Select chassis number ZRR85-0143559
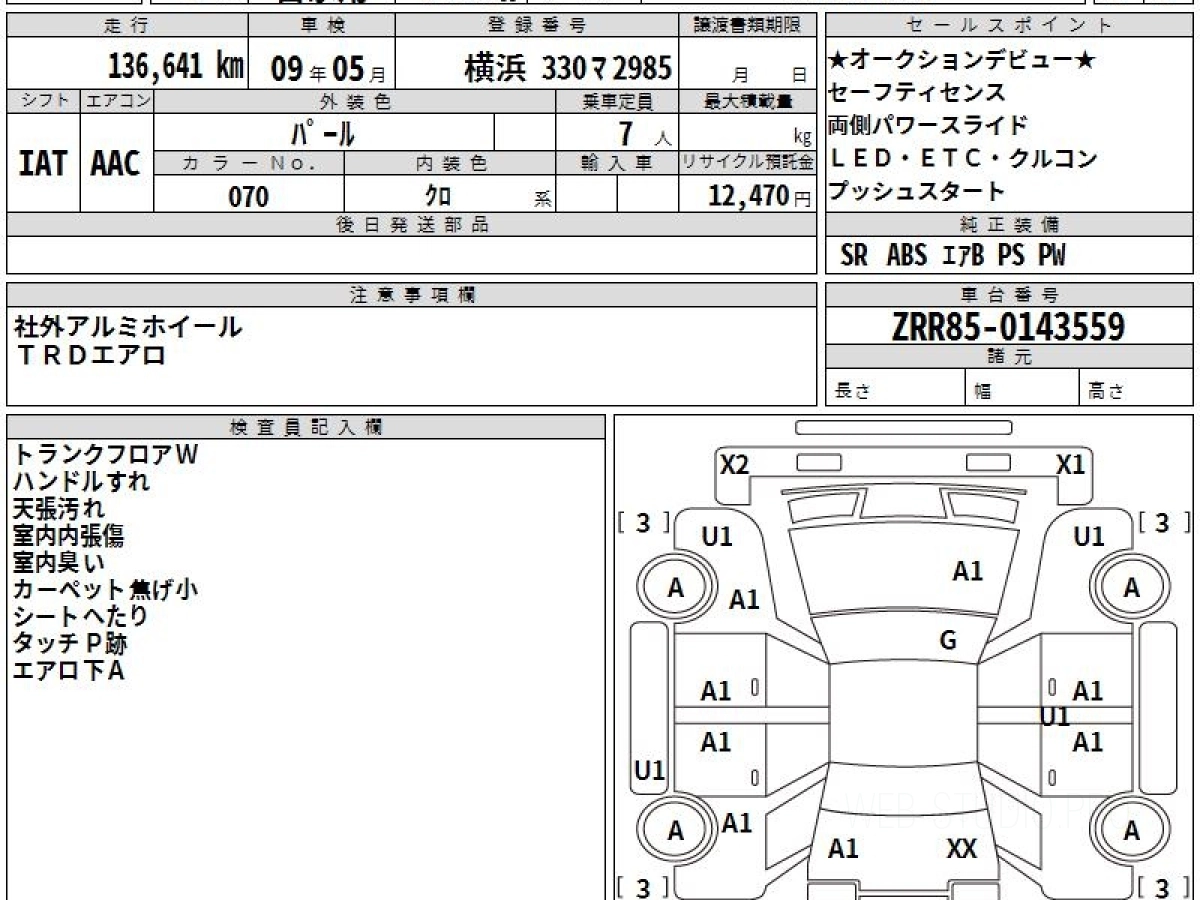1200x900 pixels. [x=1008, y=326]
